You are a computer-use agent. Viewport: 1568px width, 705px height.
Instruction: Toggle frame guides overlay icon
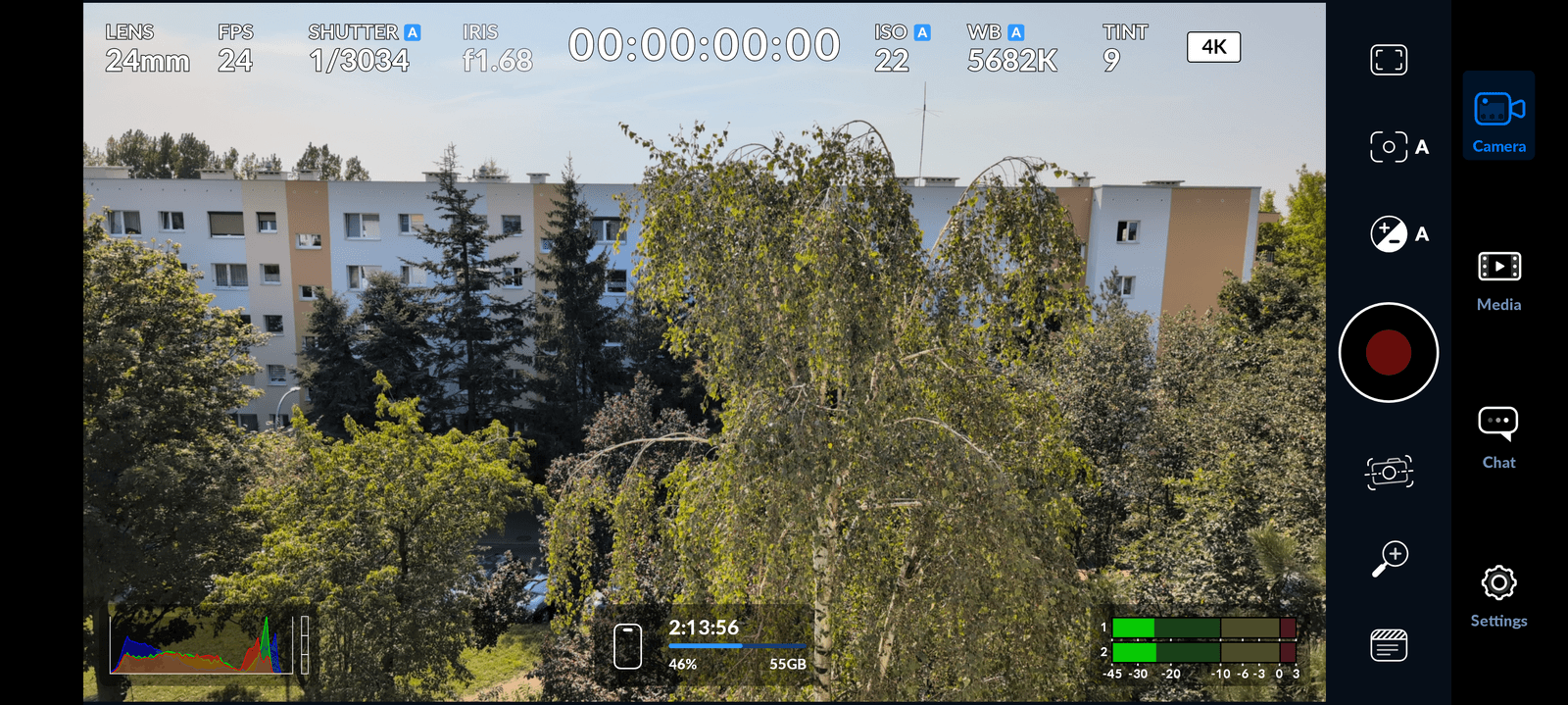point(1388,60)
